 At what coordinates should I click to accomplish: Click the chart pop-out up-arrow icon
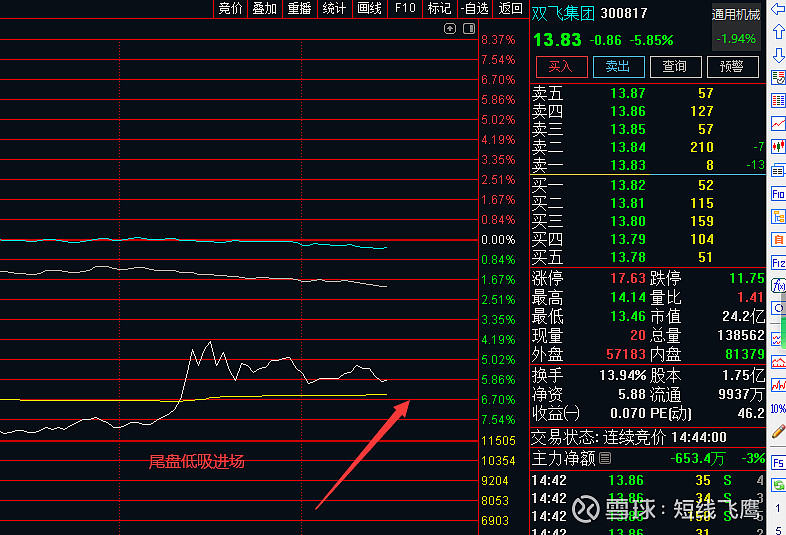[450, 29]
